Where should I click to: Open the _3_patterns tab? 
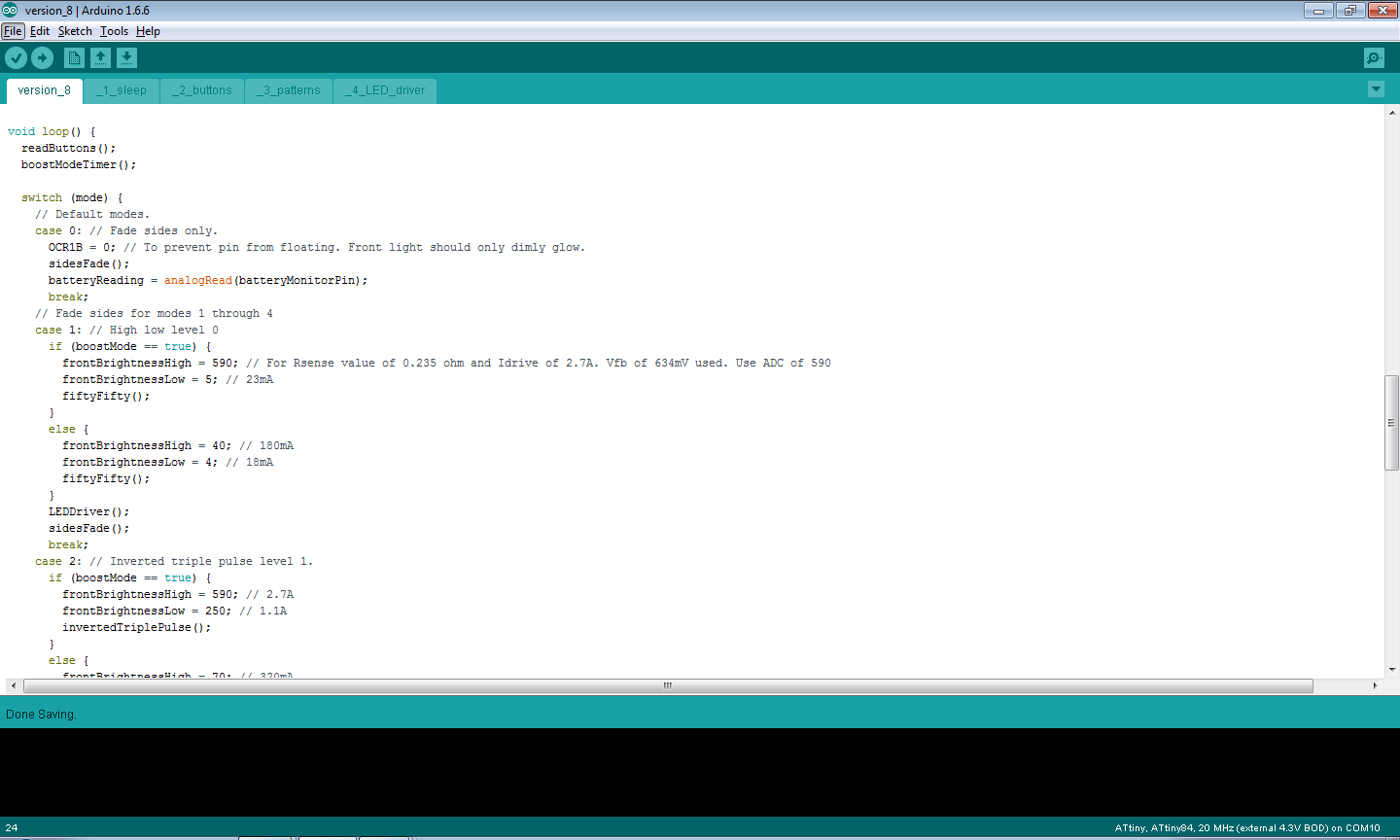tap(289, 90)
